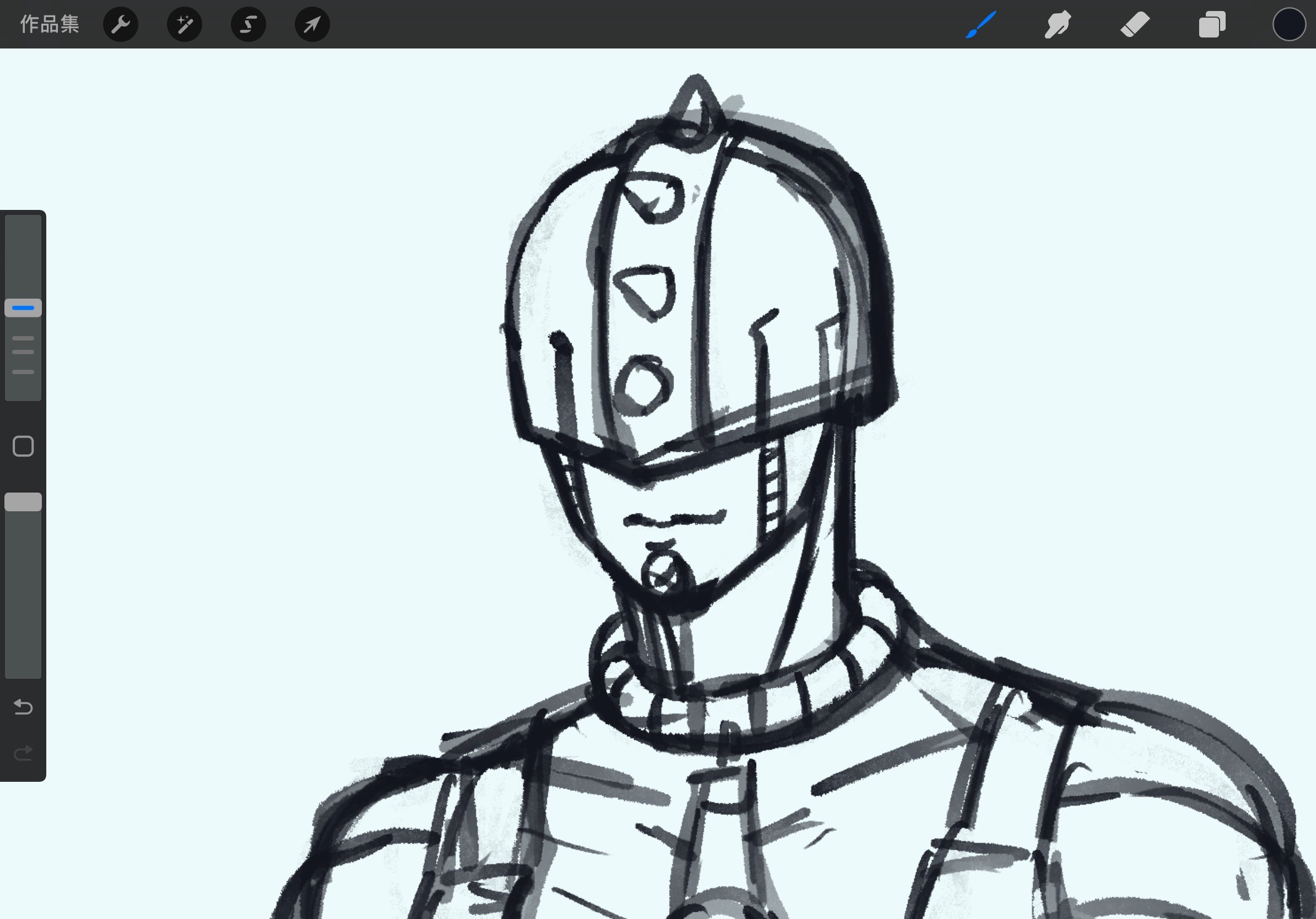Activate the Transform arrow tool

(312, 24)
